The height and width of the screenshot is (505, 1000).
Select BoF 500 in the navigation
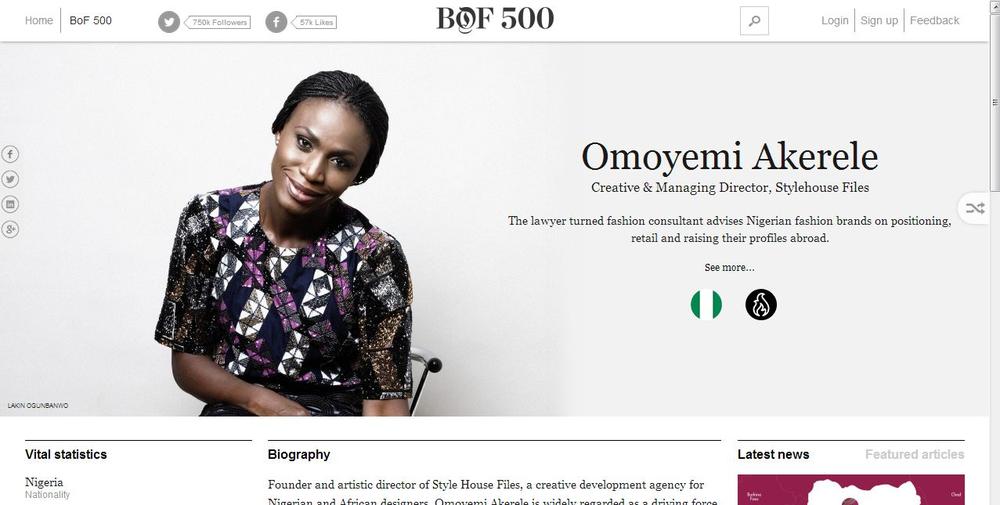coord(91,20)
